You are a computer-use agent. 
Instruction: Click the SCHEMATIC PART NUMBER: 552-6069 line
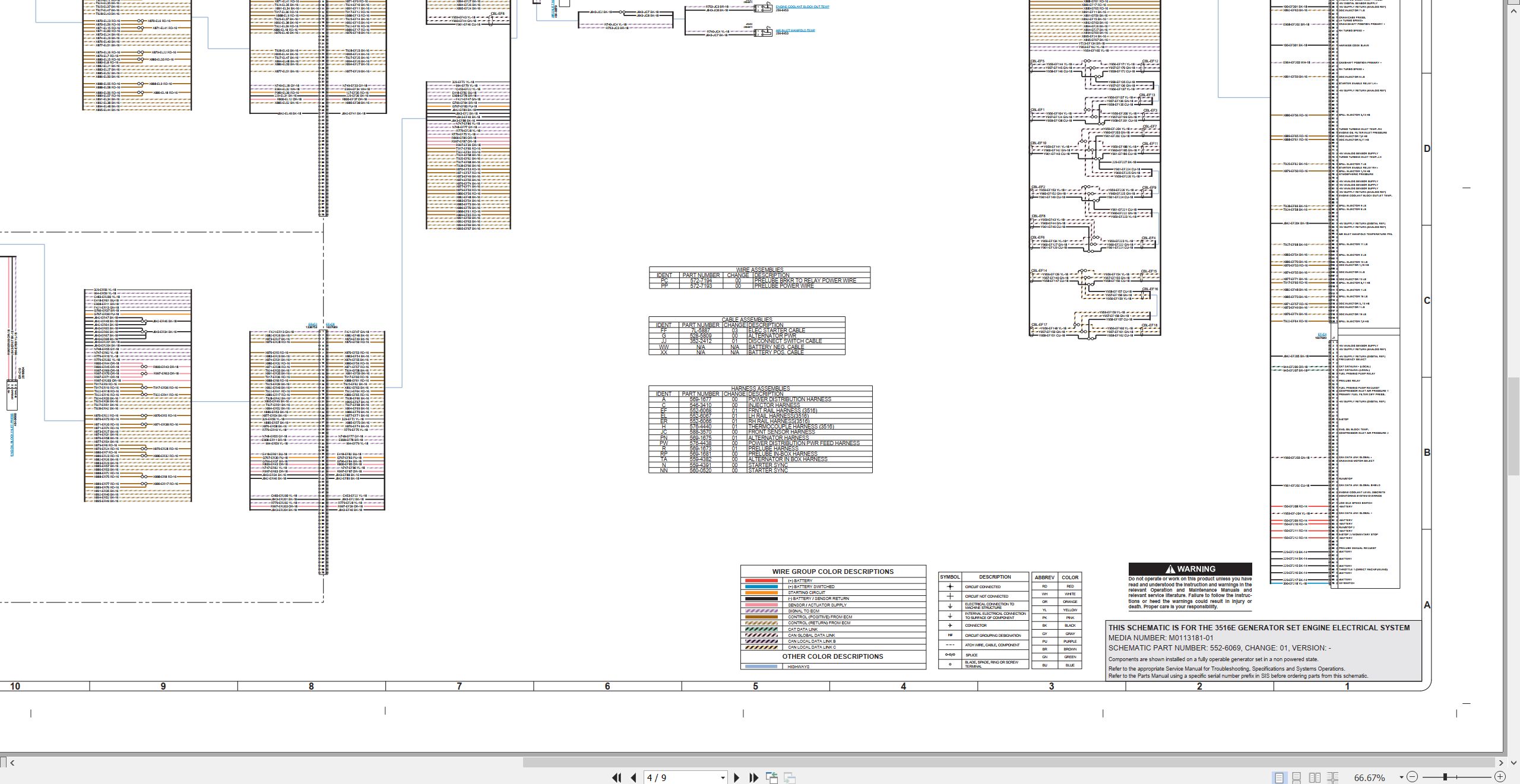click(1220, 648)
